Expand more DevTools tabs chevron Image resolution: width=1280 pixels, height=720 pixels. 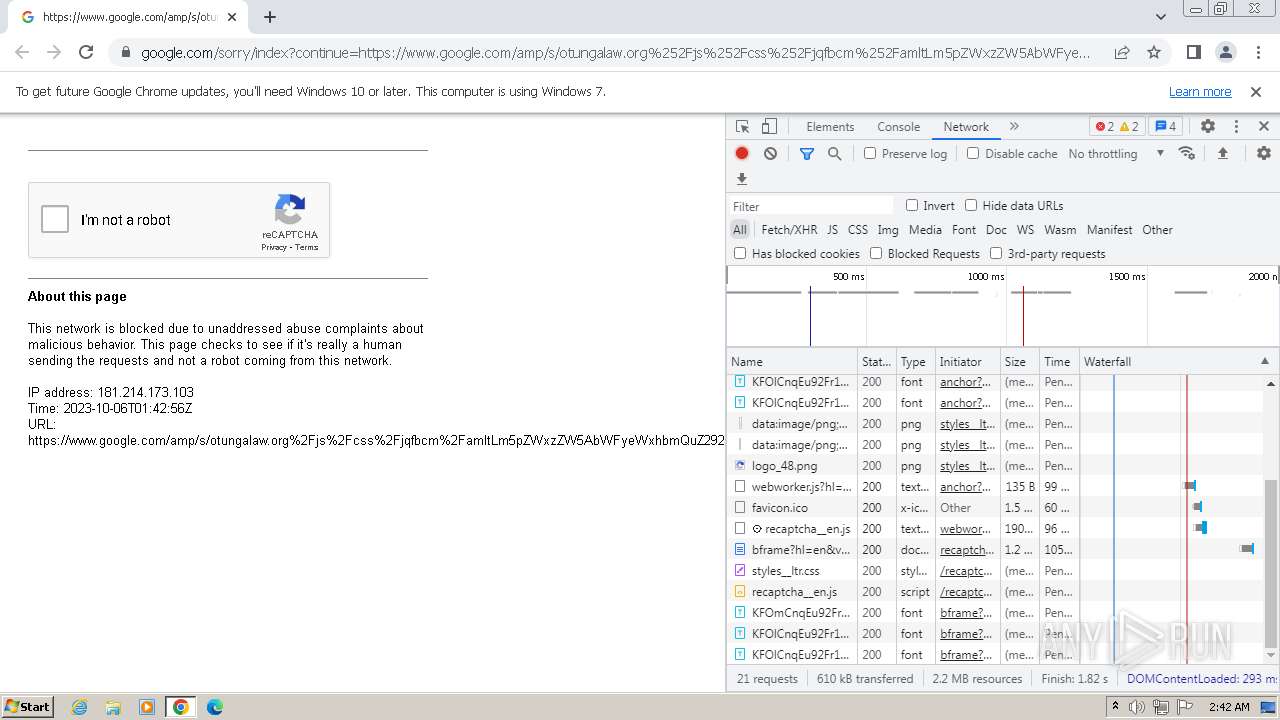(x=1014, y=127)
